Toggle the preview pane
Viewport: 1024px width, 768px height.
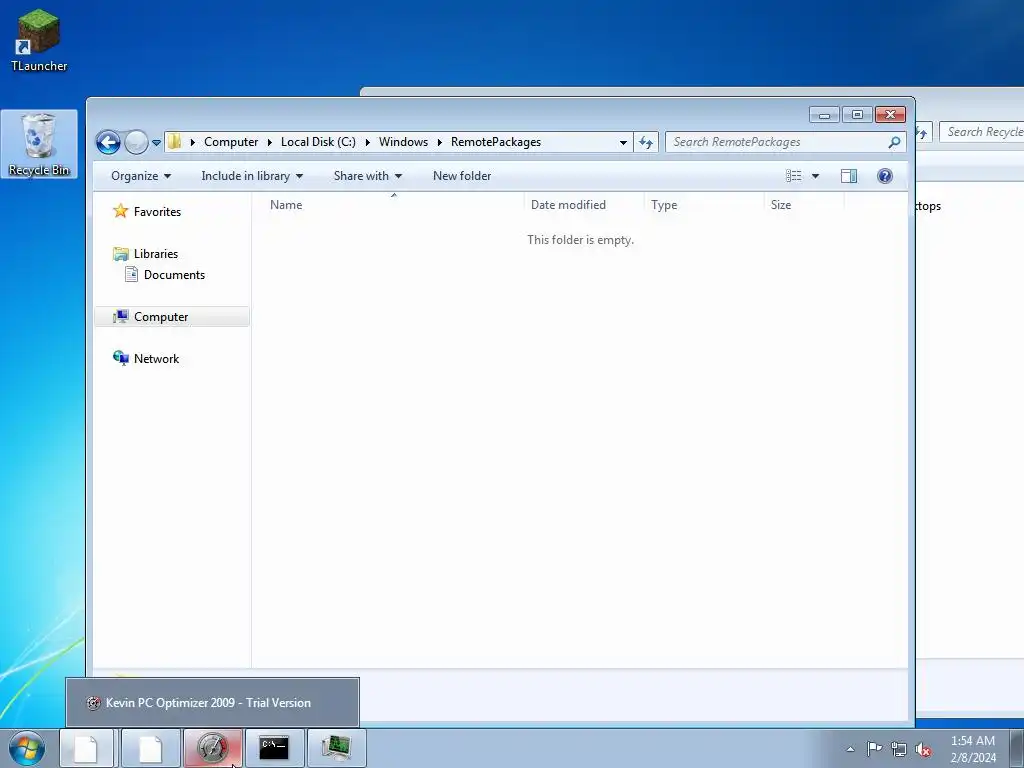[849, 176]
